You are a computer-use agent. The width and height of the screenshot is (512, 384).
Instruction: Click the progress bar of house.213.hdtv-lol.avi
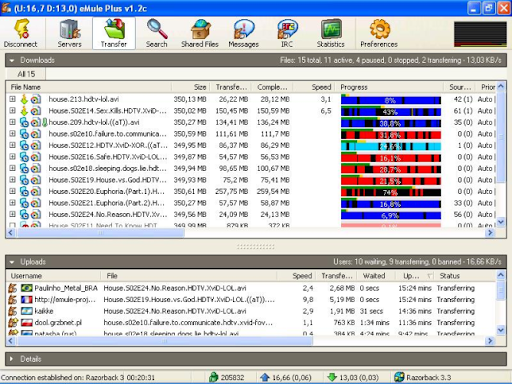click(x=391, y=99)
